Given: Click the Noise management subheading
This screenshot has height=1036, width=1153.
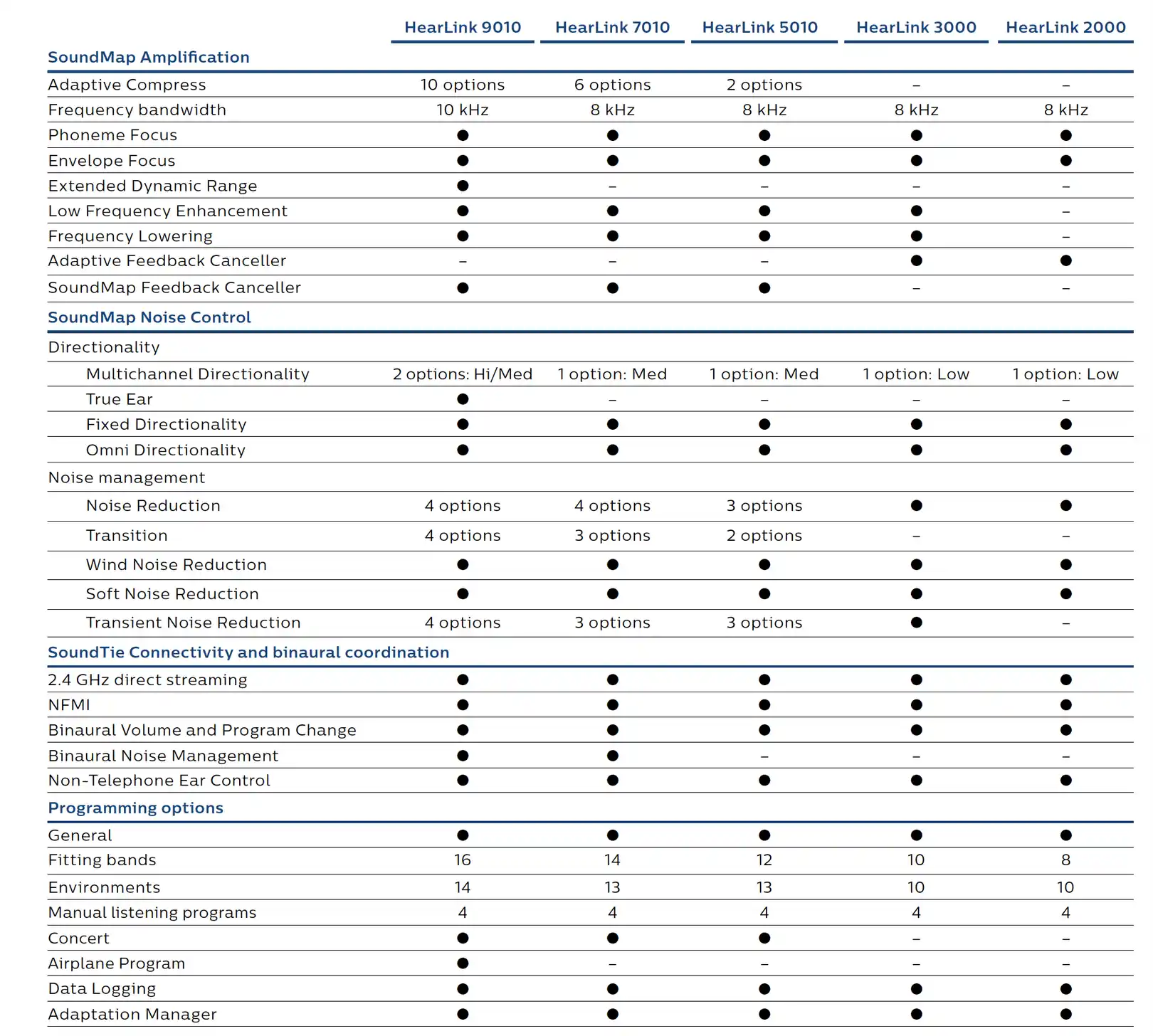Looking at the screenshot, I should click(x=126, y=478).
